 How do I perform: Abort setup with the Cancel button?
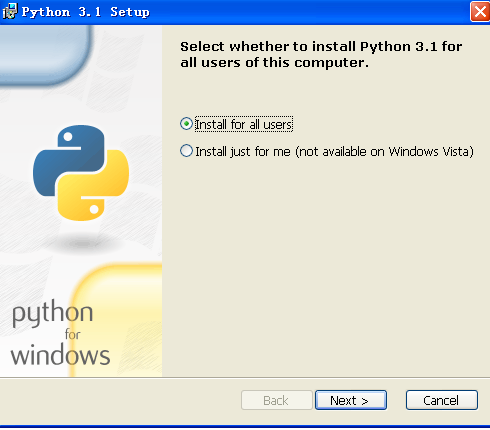point(442,400)
